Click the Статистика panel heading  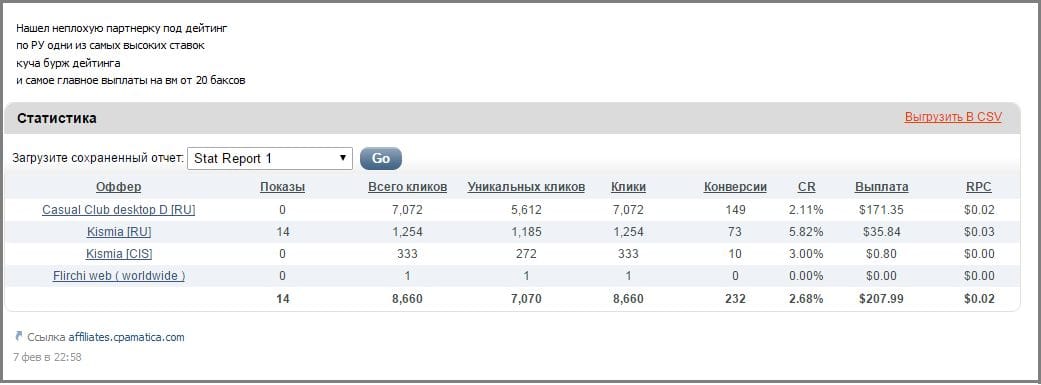pos(57,118)
